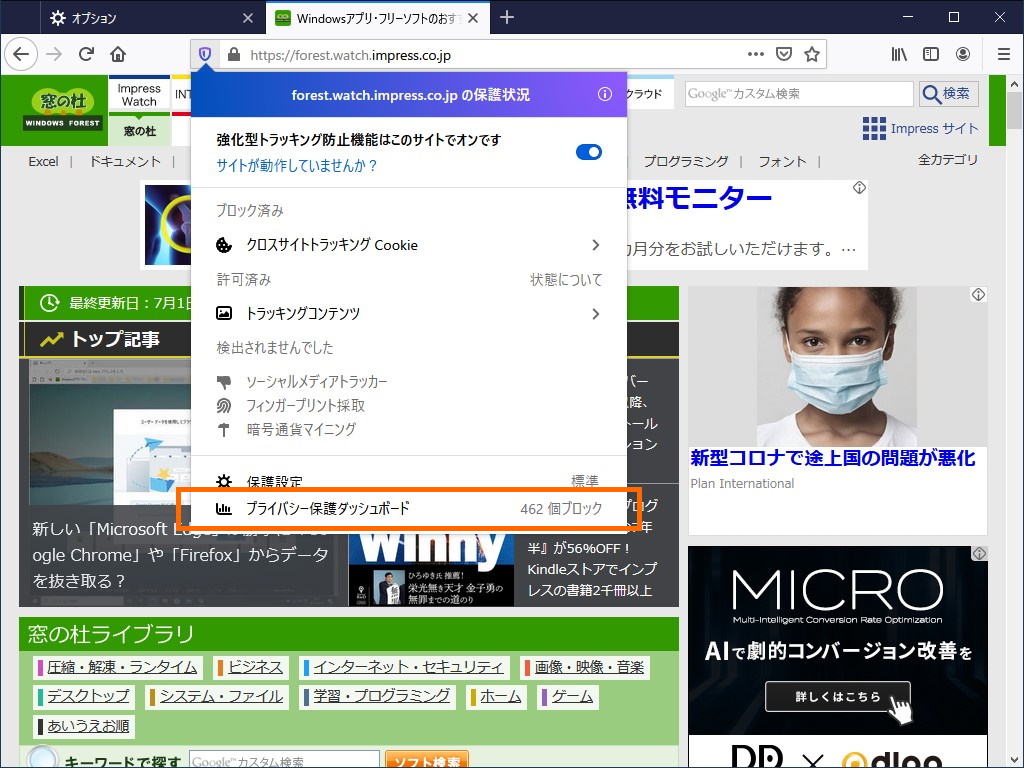1024x768 pixels.
Task: Click the forward navigation arrow
Action: click(x=54, y=54)
